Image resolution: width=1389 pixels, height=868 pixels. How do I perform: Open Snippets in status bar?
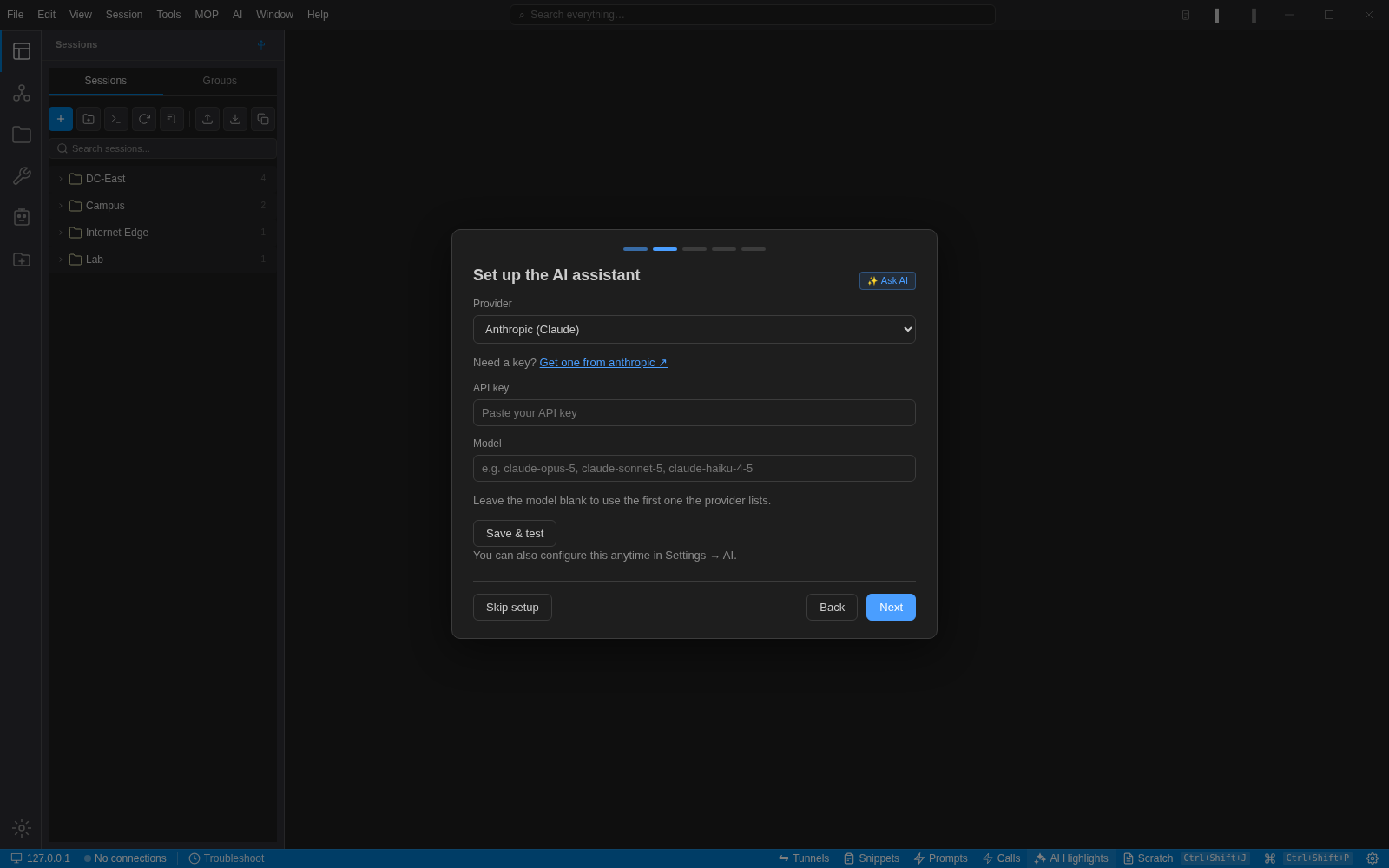pyautogui.click(x=872, y=858)
